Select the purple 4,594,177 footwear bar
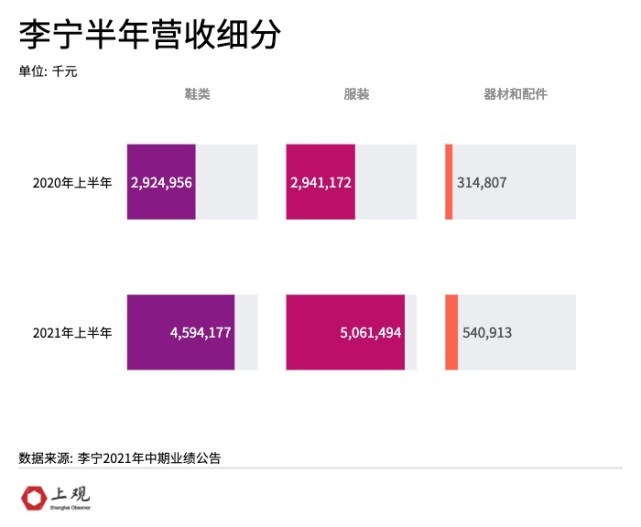This screenshot has height=527, width=641. pos(181,332)
